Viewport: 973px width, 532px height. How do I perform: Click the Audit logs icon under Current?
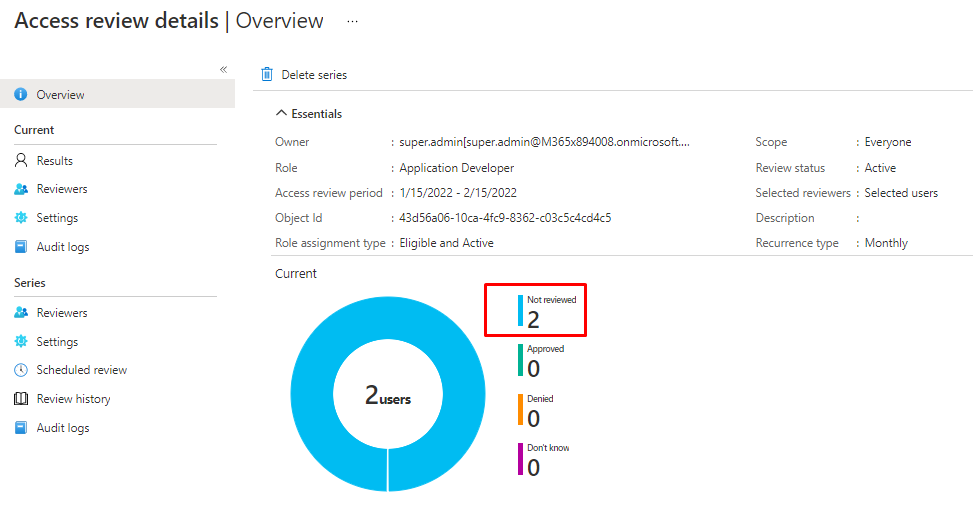click(20, 247)
